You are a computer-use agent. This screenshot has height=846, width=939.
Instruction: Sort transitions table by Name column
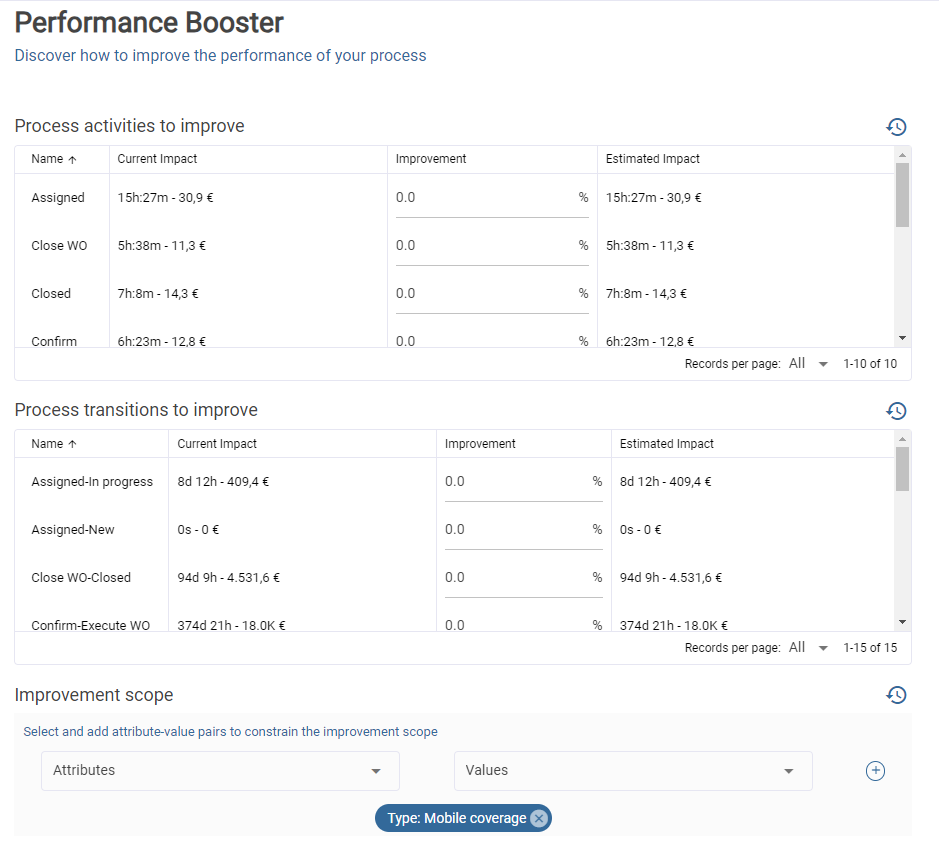[x=54, y=443]
